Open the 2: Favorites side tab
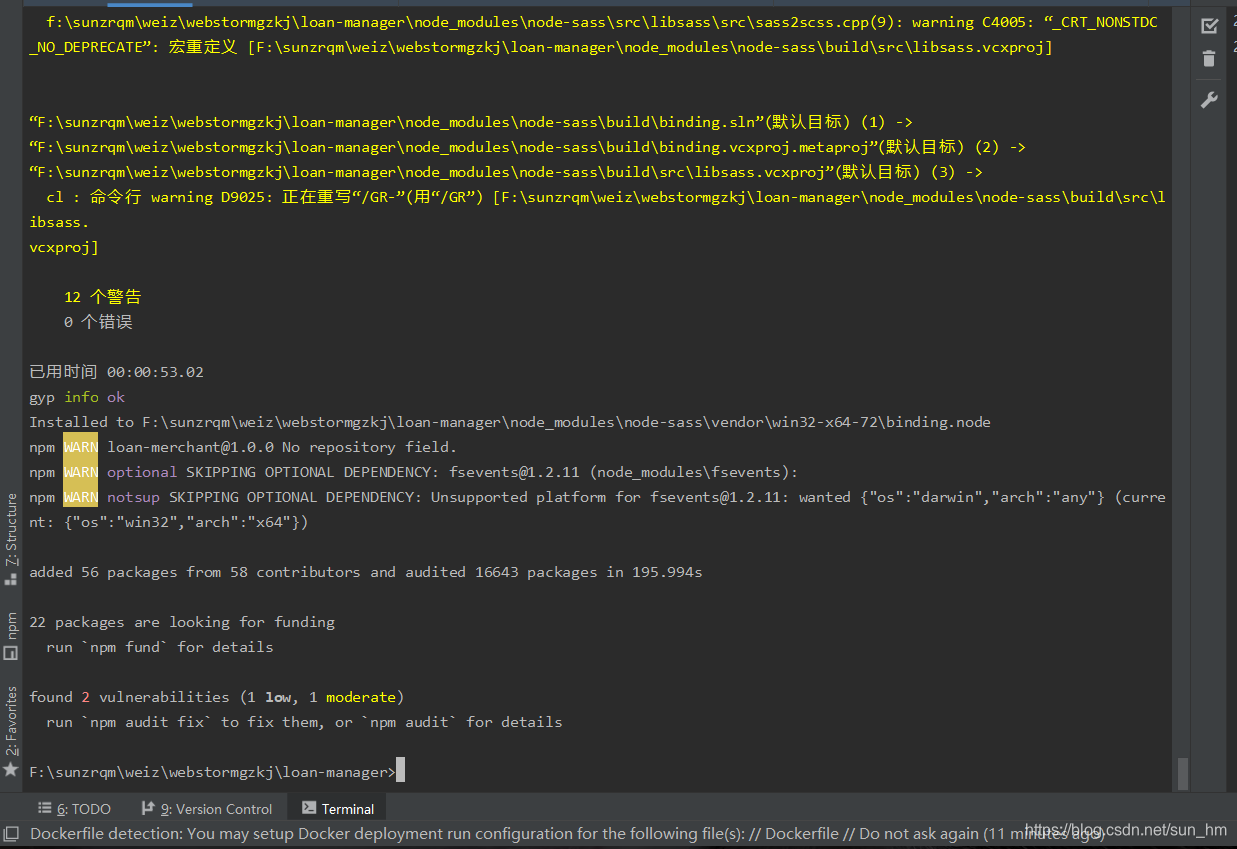Viewport: 1237px width, 849px height. pyautogui.click(x=11, y=721)
